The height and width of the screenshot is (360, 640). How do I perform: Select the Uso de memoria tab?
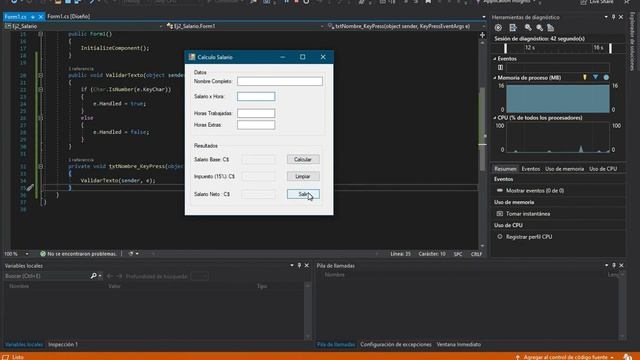(564, 169)
